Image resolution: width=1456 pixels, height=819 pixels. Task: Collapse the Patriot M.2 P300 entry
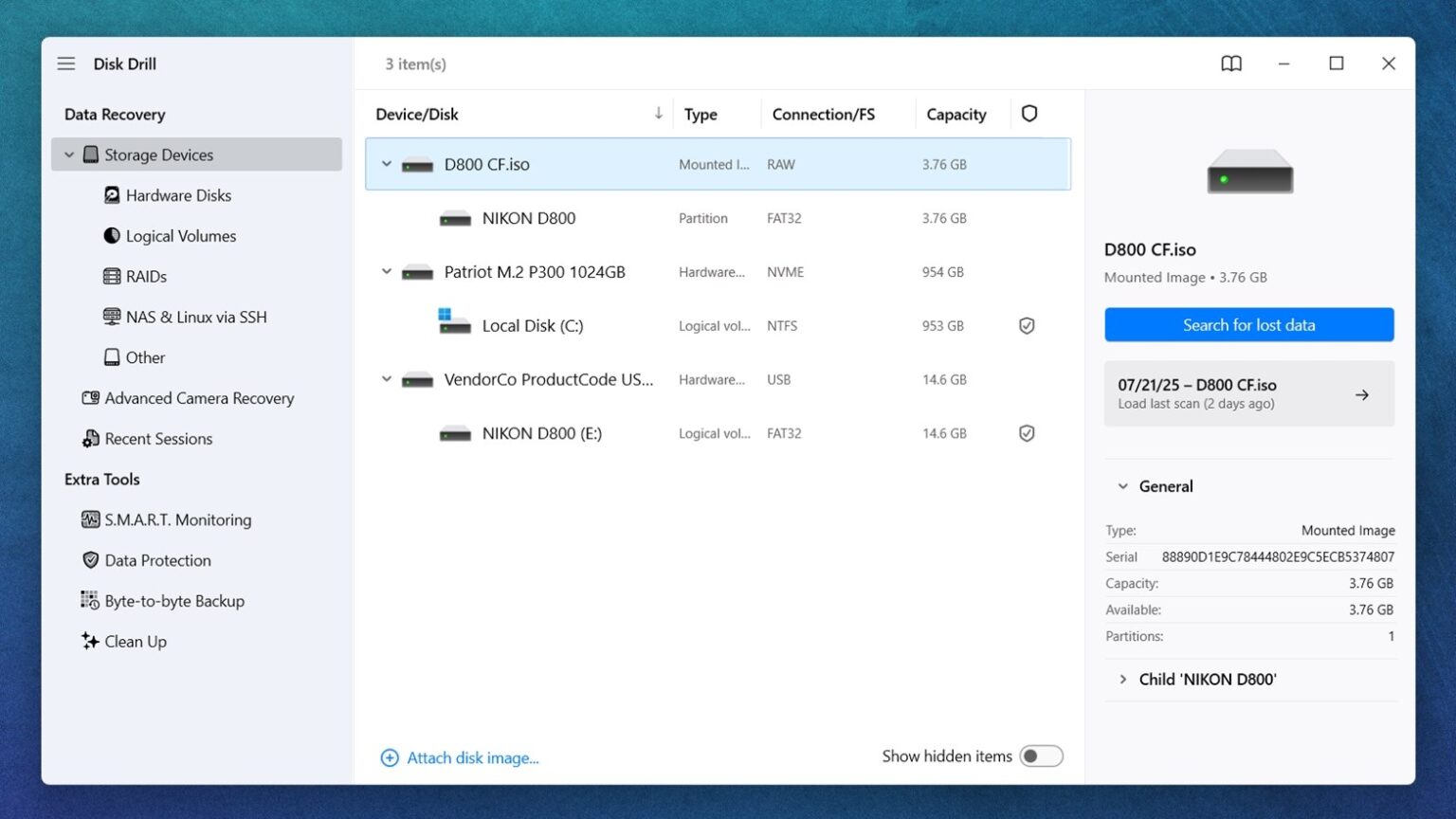(x=386, y=271)
